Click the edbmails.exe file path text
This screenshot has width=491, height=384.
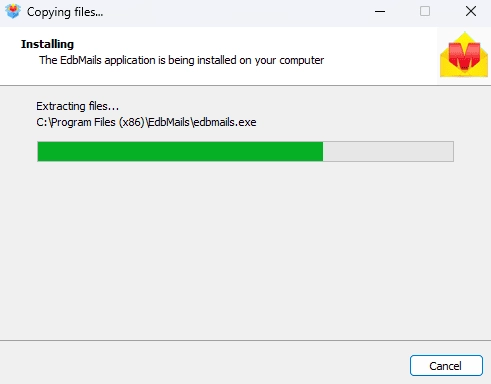pyautogui.click(x=146, y=122)
